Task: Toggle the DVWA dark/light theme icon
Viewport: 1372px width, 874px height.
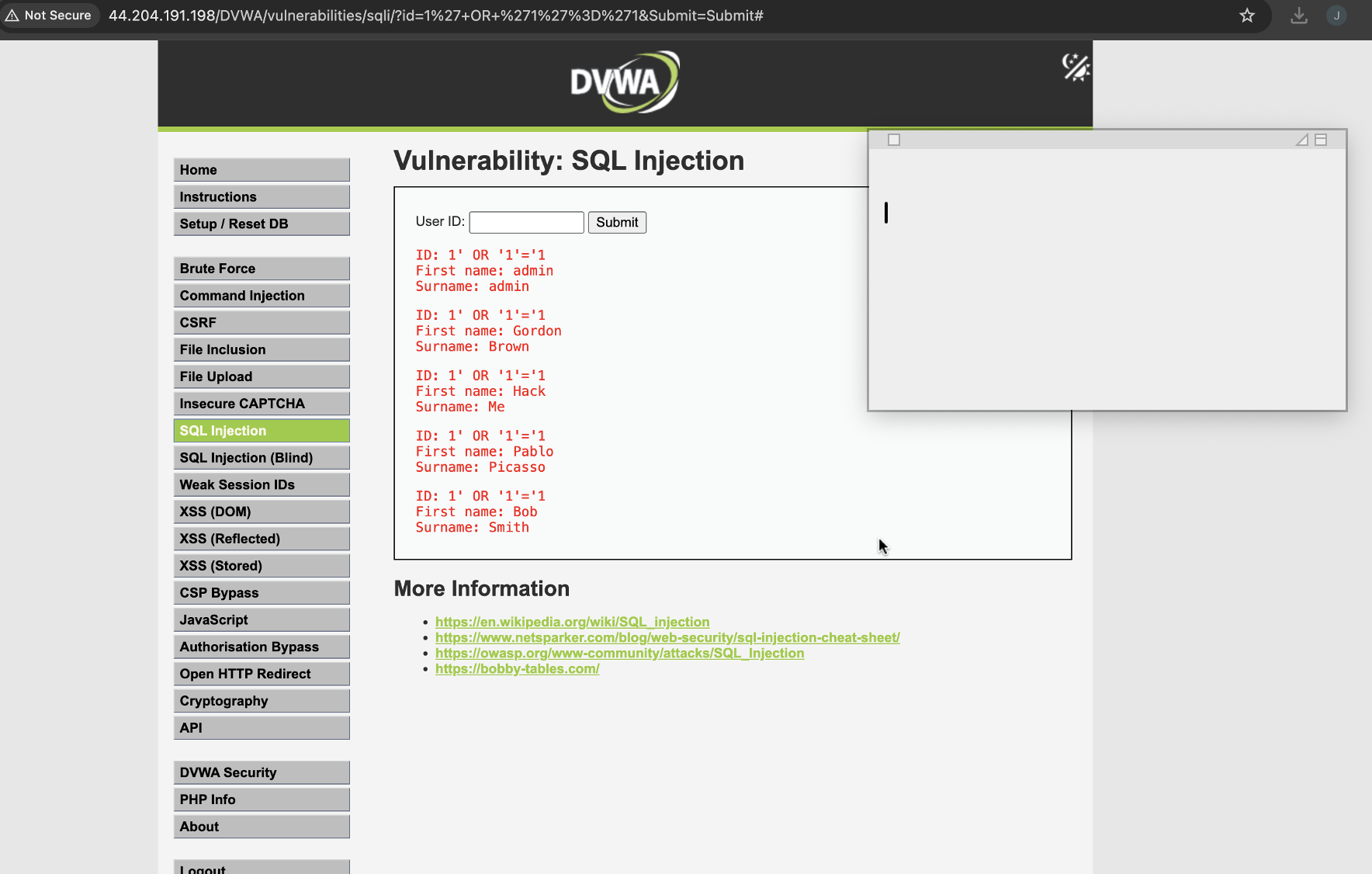Action: point(1076,68)
